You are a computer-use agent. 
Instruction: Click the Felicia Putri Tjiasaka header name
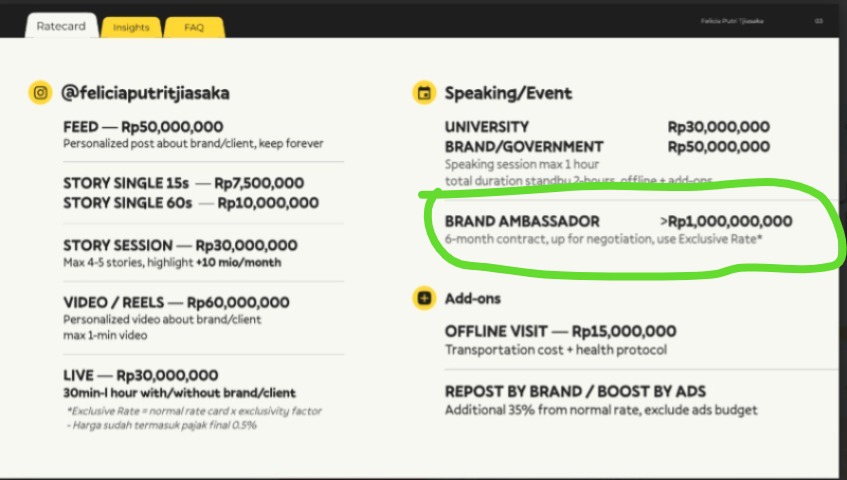tap(732, 20)
